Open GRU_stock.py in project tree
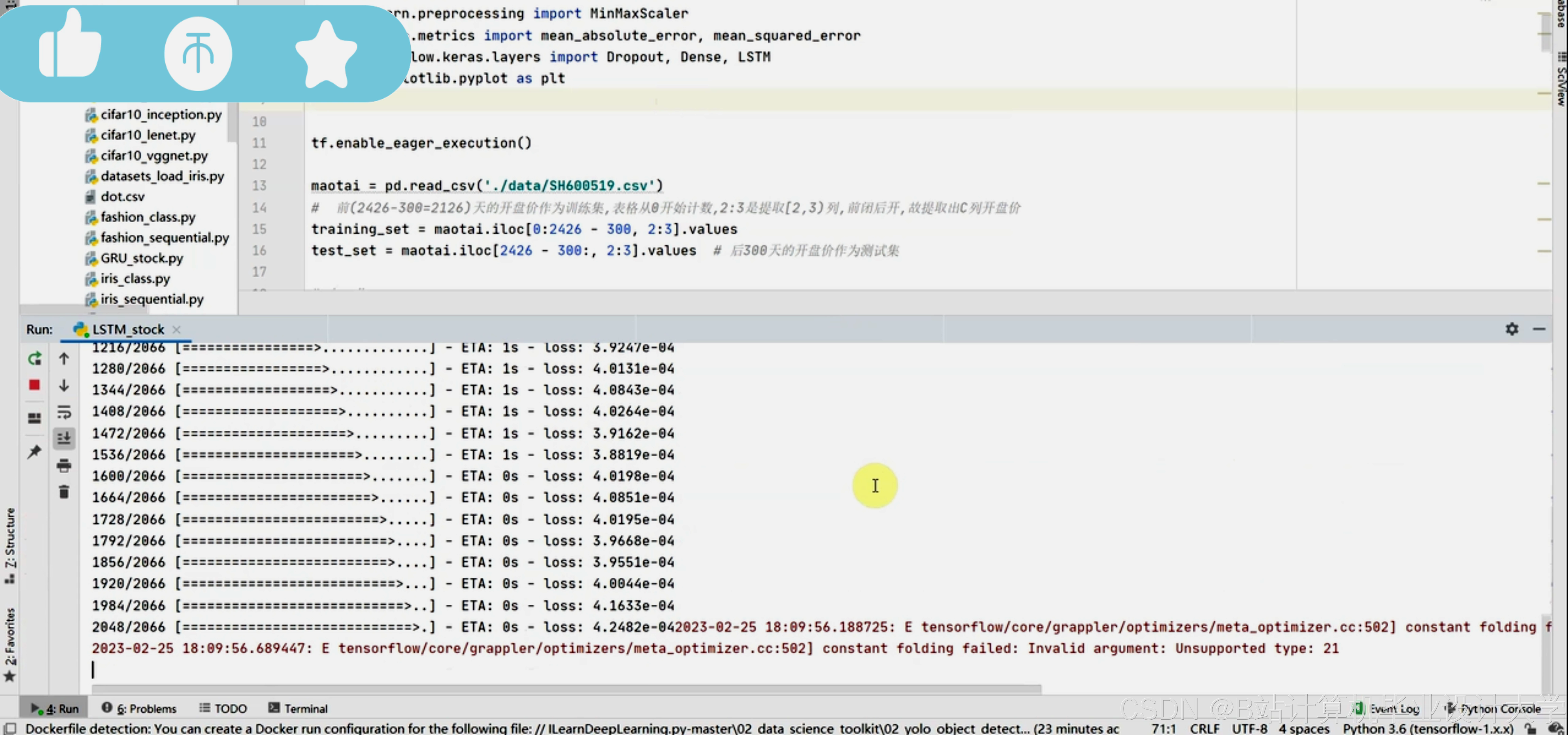This screenshot has width=1568, height=735. 141,258
